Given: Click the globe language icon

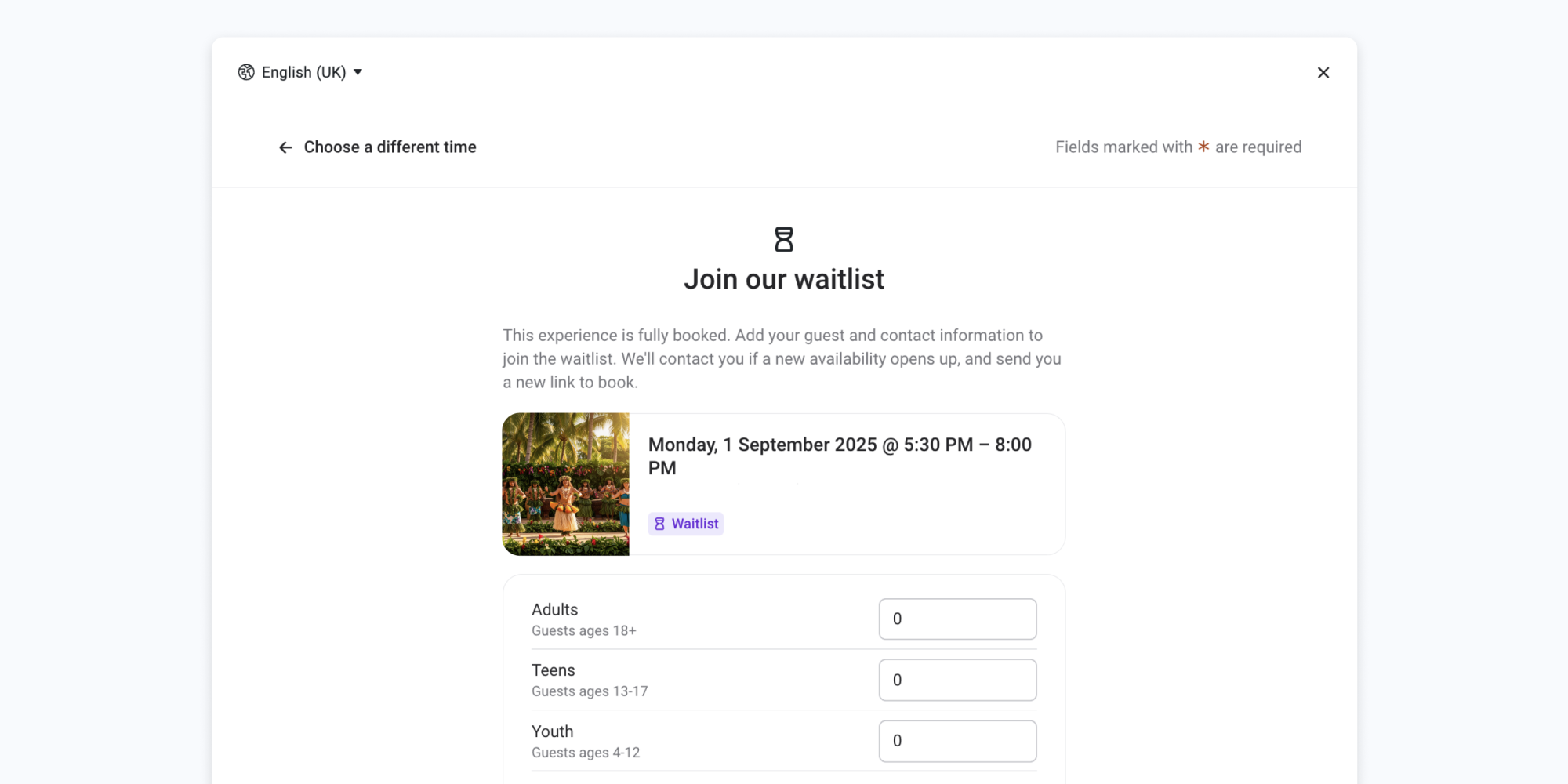Looking at the screenshot, I should 246,72.
